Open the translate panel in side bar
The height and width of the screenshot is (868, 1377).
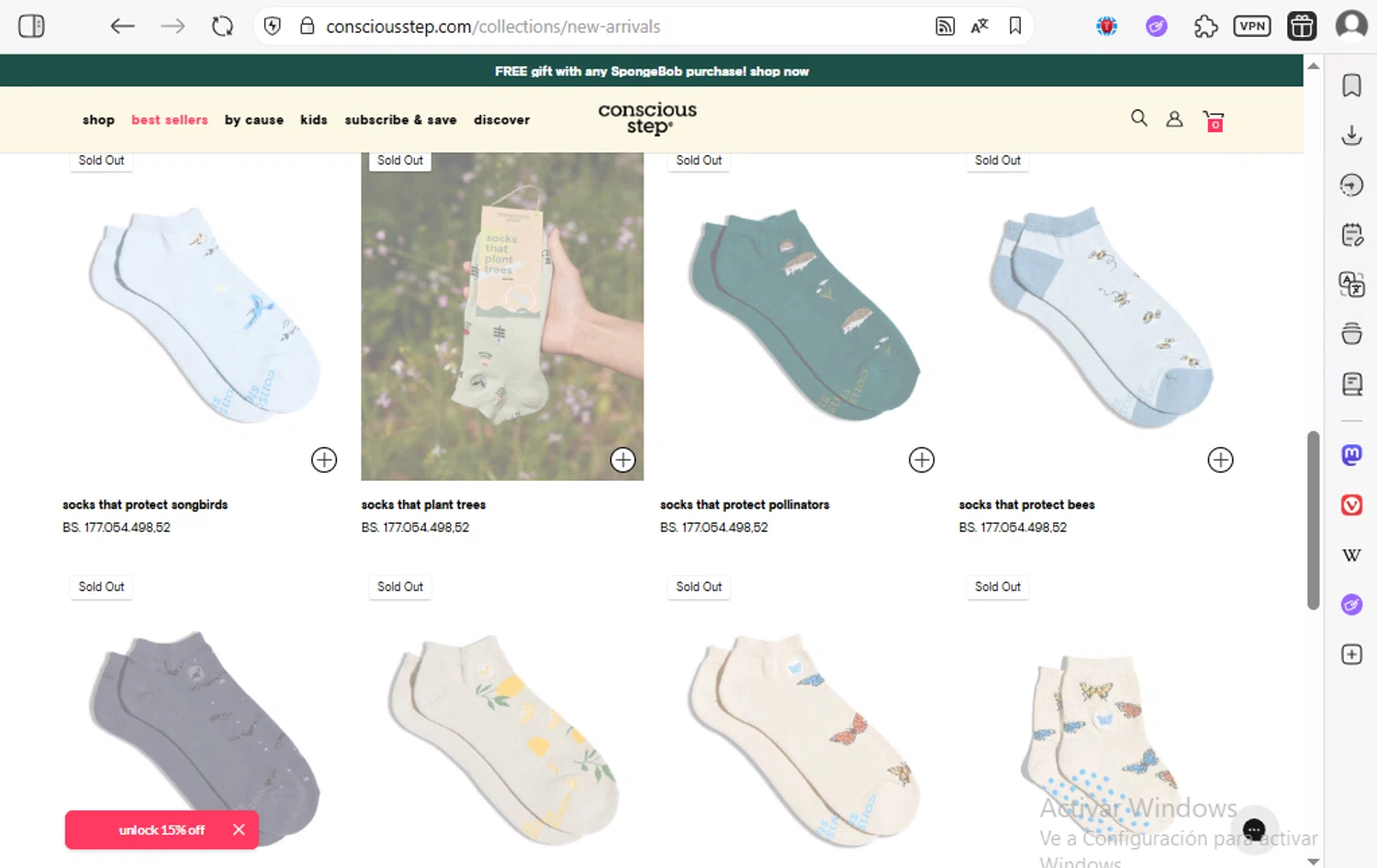(x=1351, y=284)
